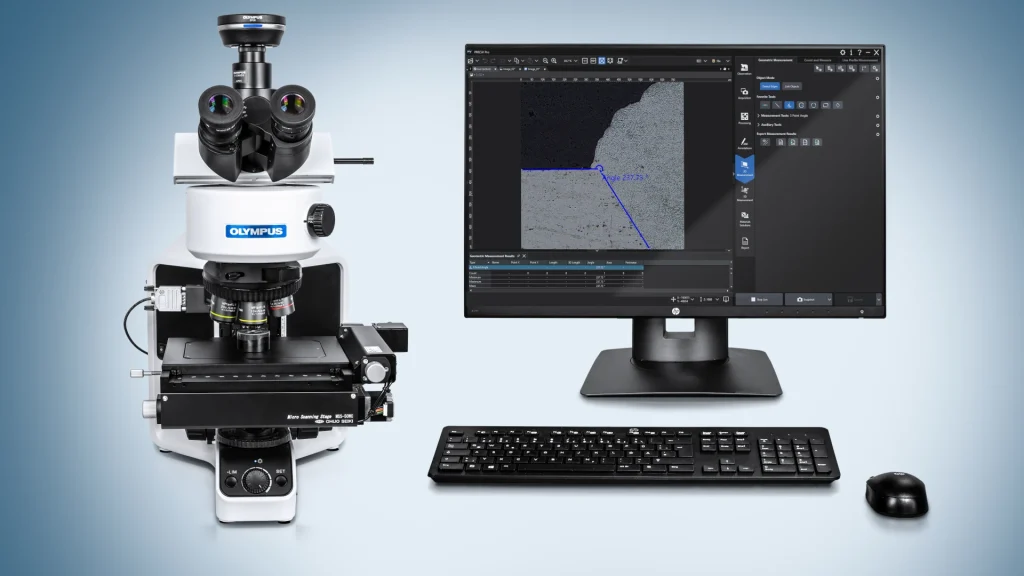1024x576 pixels.
Task: Click the help question mark icon
Action: 859,52
